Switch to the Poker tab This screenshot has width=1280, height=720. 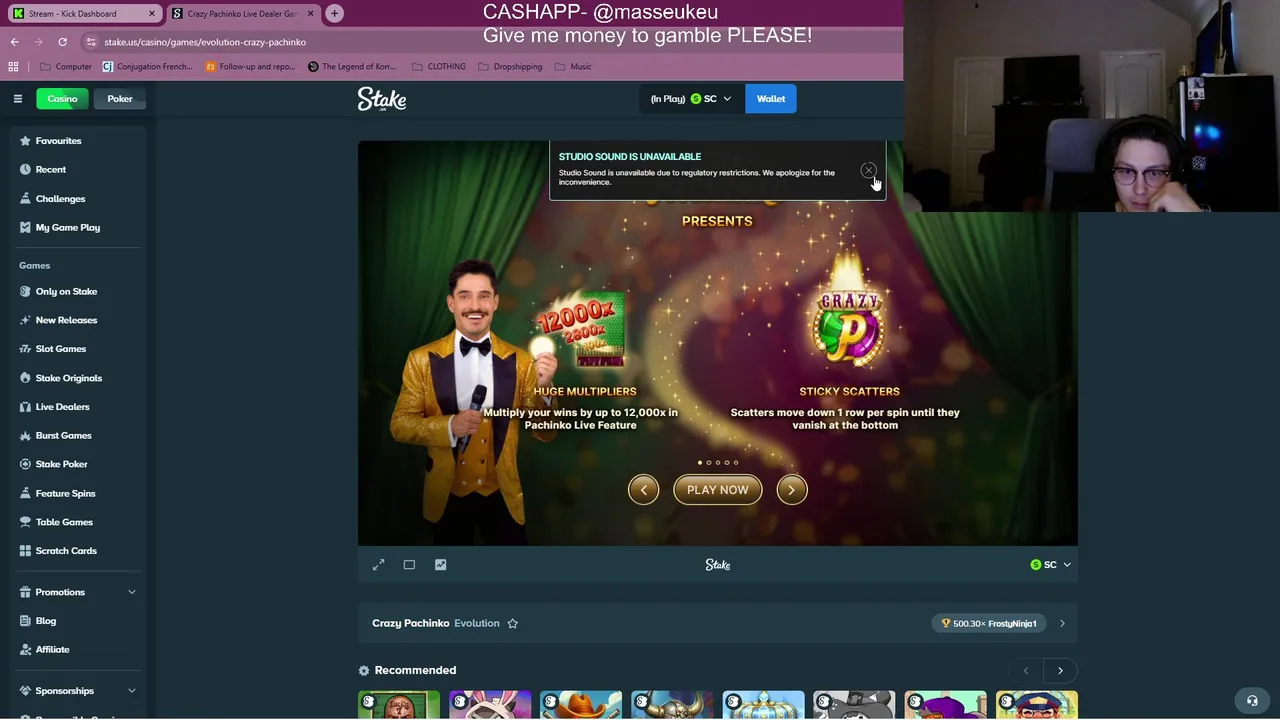119,99
